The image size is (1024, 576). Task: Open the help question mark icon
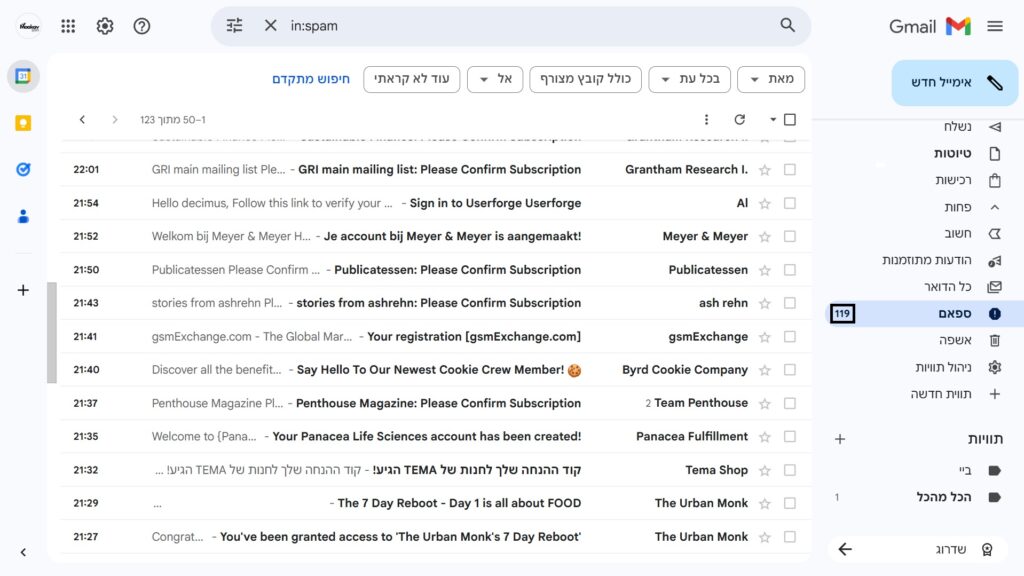pos(142,26)
